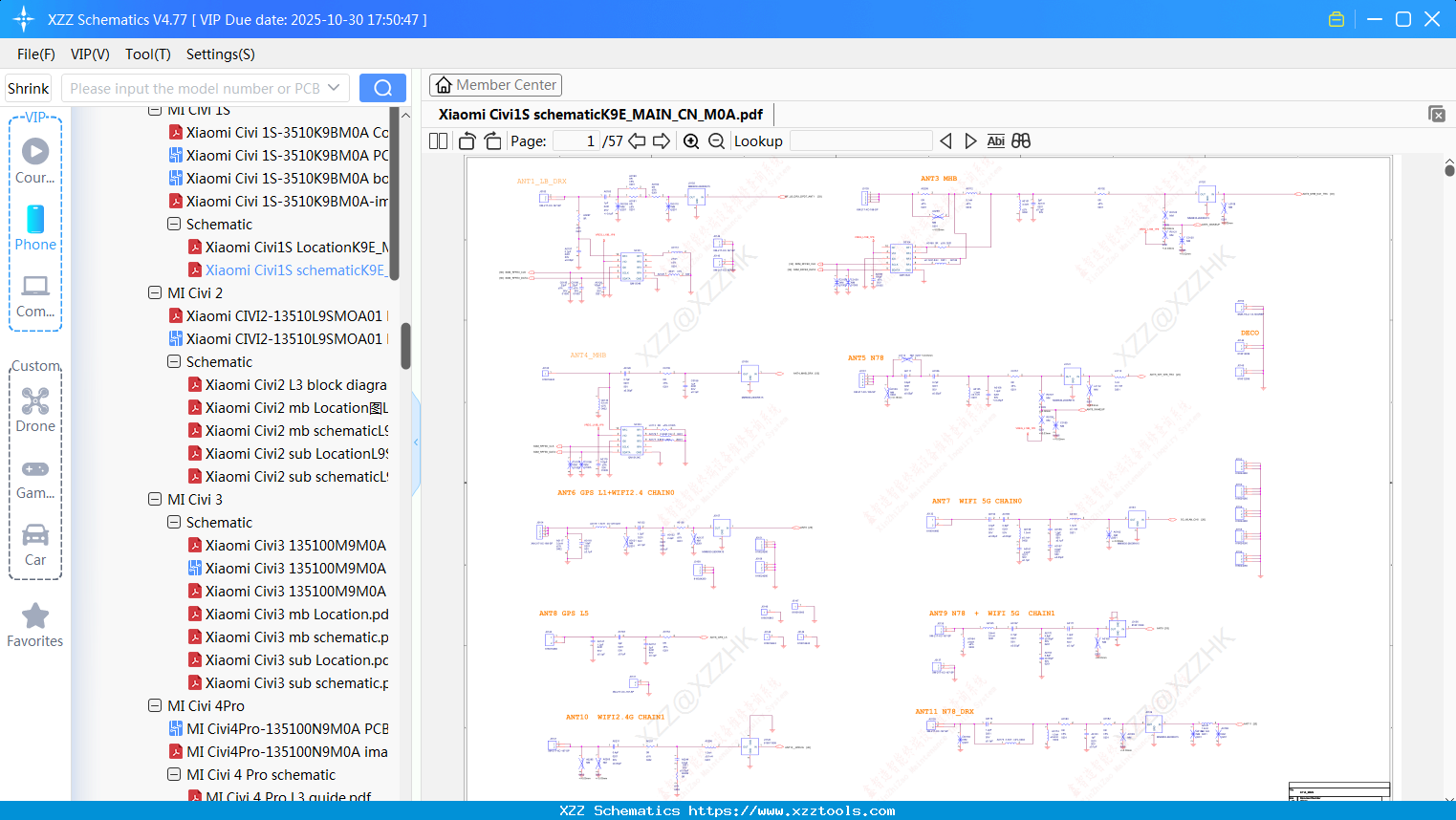Toggle two-page layout view
Screen dimensions: 1456x820
click(439, 141)
